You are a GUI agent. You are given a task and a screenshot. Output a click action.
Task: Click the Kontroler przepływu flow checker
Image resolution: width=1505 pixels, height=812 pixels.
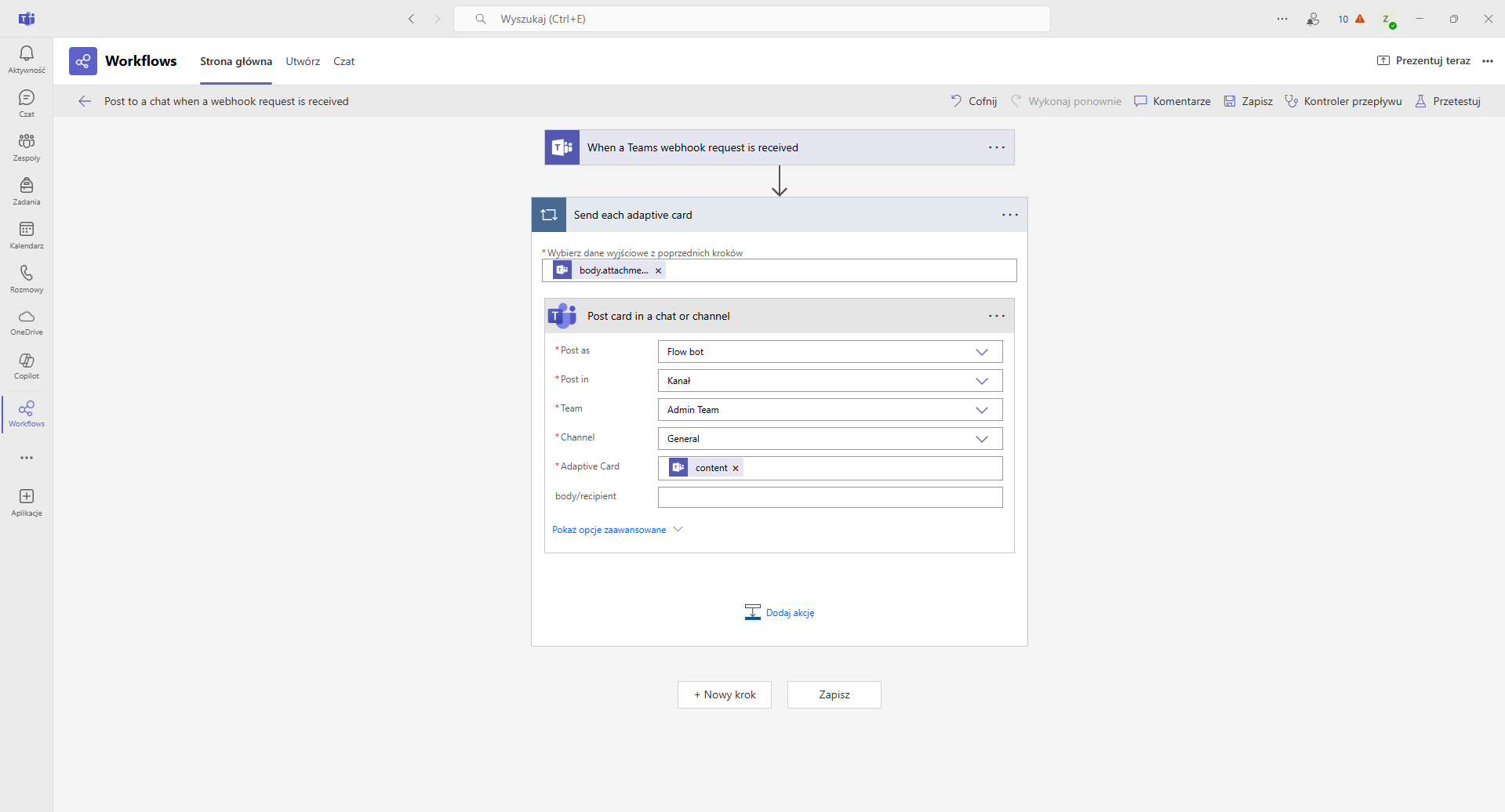(1343, 101)
